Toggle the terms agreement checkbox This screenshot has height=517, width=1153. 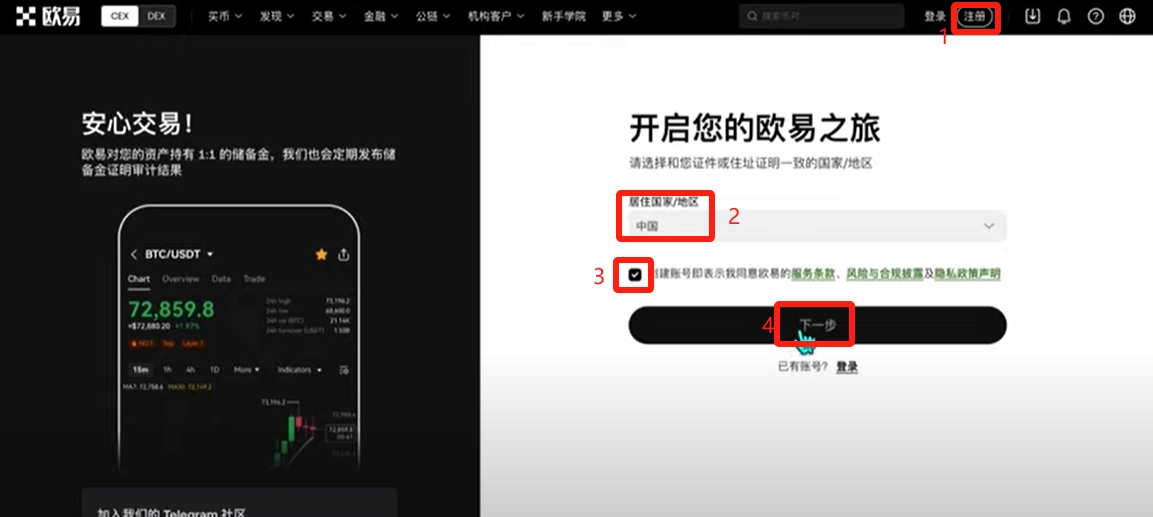point(635,274)
